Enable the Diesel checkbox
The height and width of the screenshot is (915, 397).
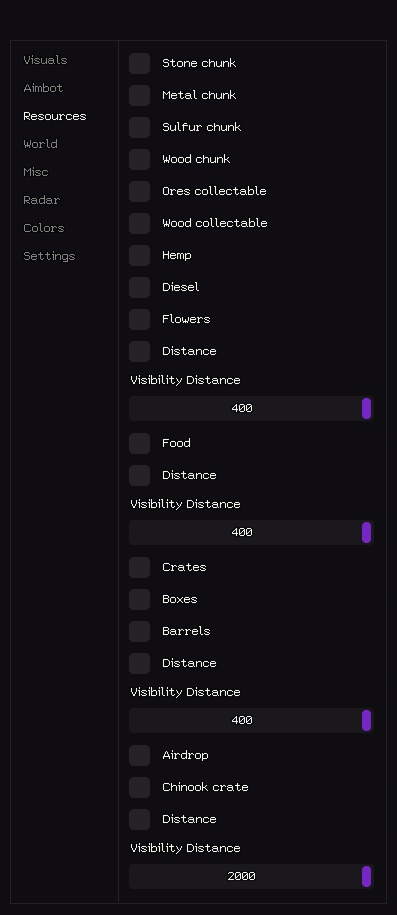coord(140,287)
